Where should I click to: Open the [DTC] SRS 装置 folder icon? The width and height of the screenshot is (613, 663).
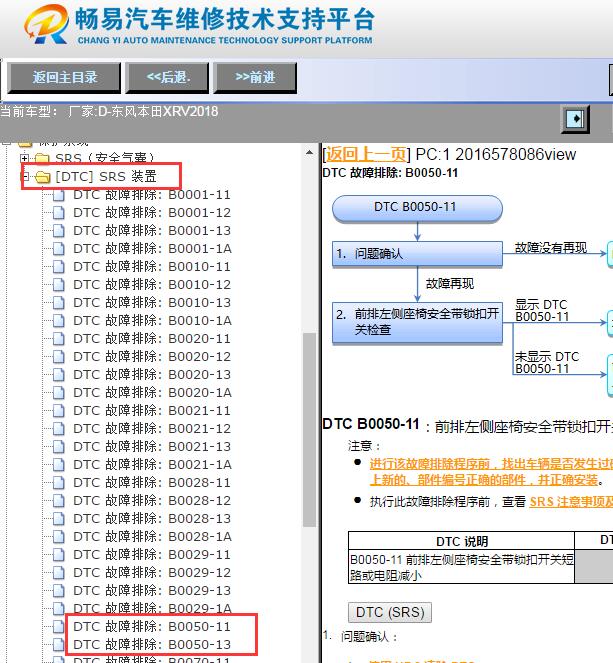click(43, 177)
